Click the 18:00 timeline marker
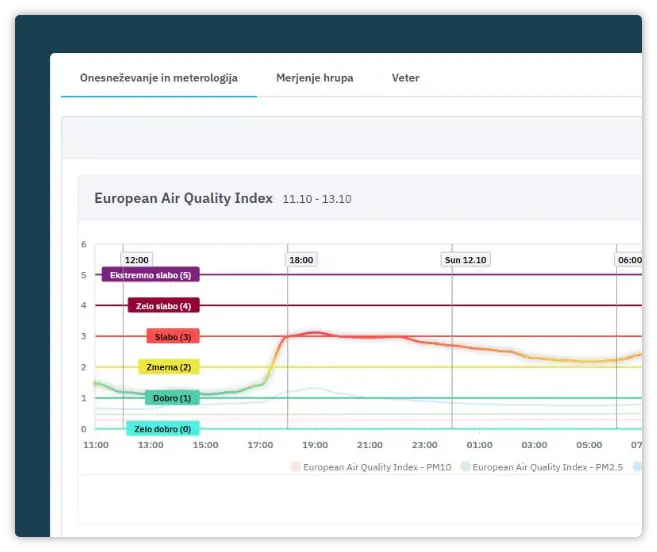Image resolution: width=657 pixels, height=552 pixels. point(301,260)
